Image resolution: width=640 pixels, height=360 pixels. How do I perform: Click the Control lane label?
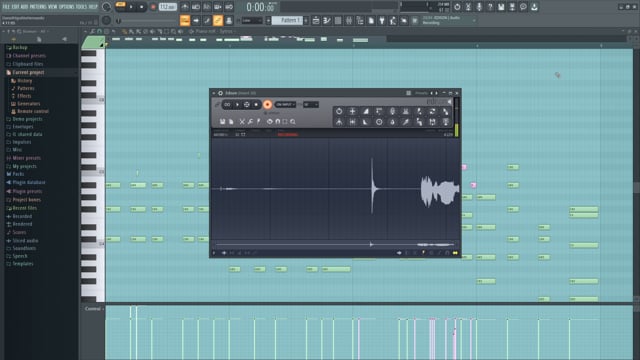(93, 309)
